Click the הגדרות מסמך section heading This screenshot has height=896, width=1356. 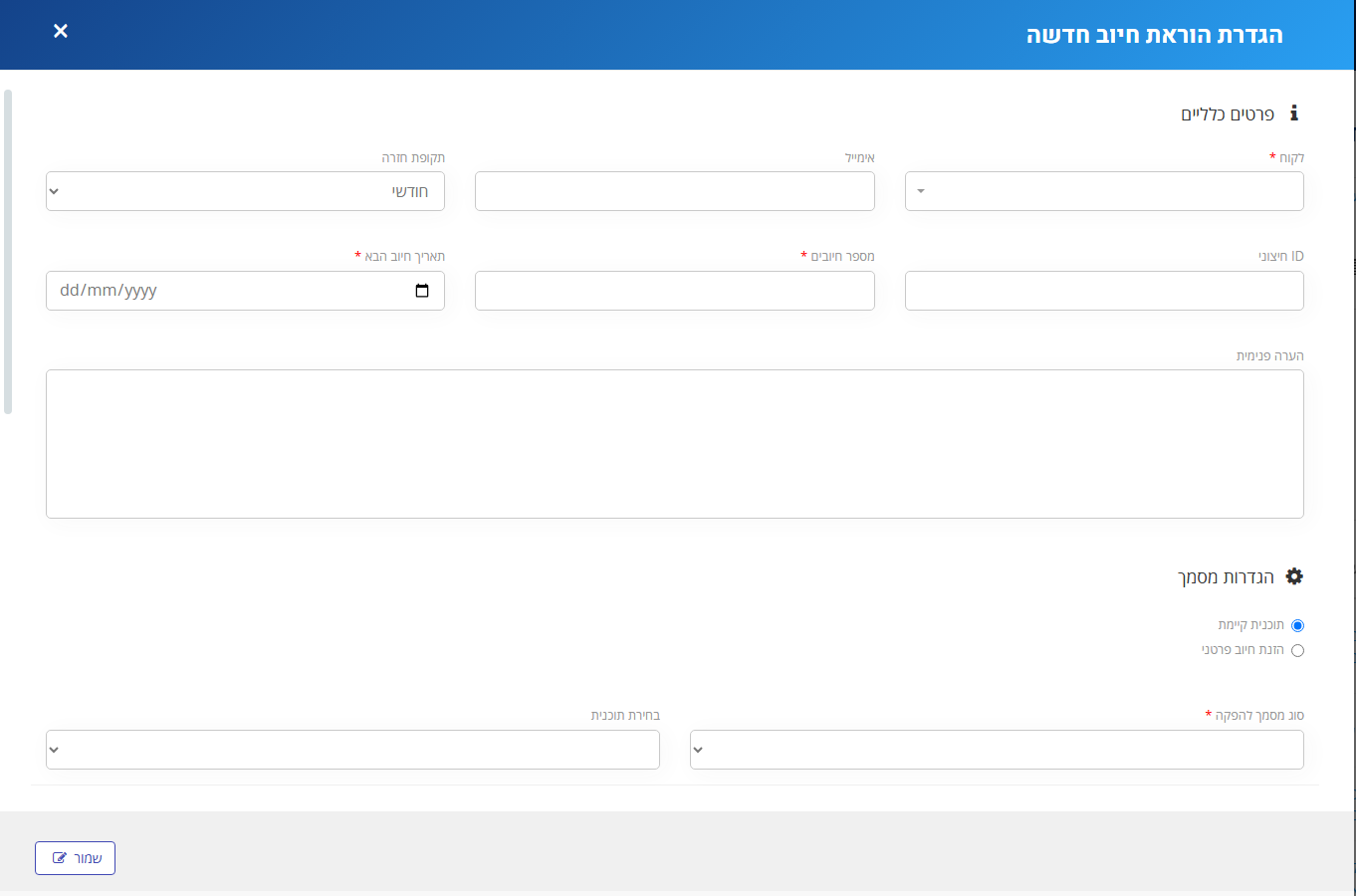(1226, 577)
